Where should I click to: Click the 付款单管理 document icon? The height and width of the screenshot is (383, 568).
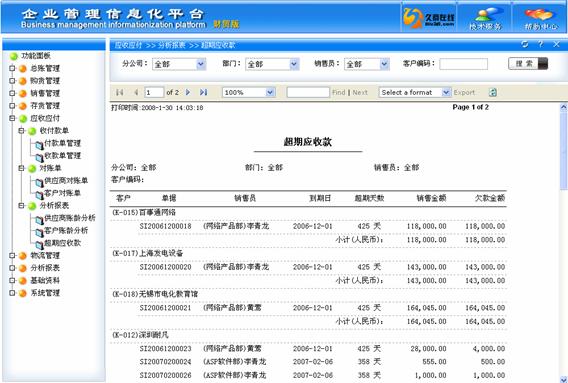point(39,145)
